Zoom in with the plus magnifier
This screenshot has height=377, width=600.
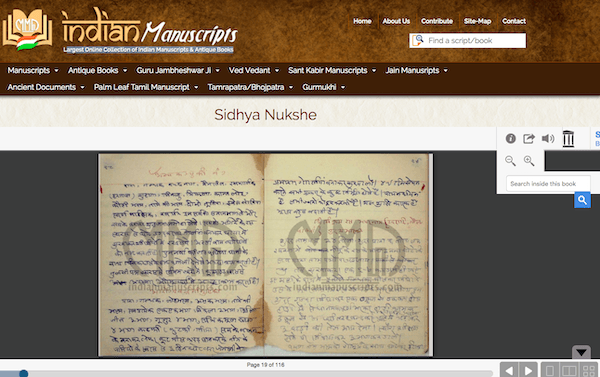(x=529, y=161)
